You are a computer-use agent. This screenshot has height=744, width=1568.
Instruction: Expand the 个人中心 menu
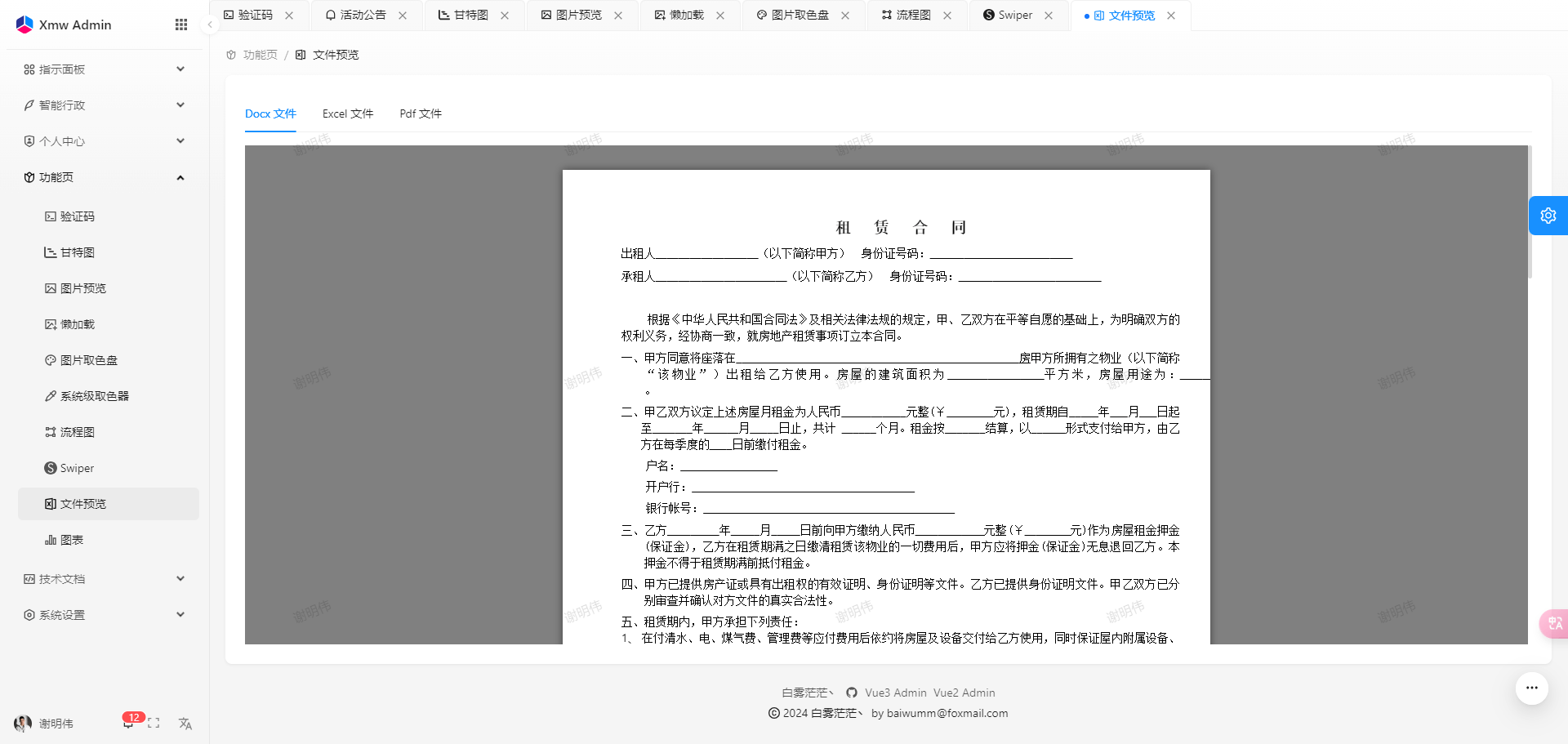click(105, 141)
